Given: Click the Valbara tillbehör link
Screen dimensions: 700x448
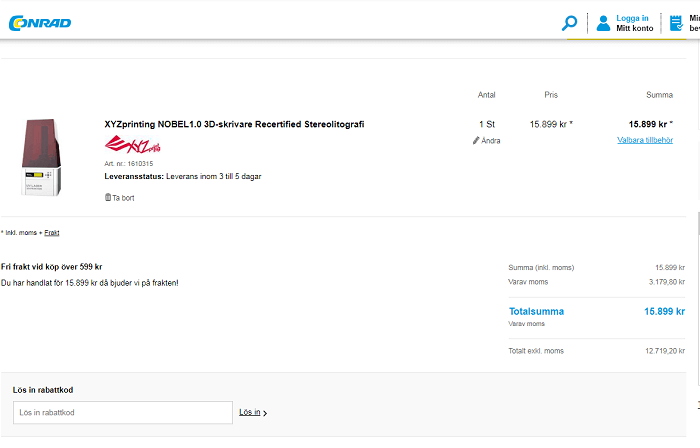Looking at the screenshot, I should coord(644,140).
